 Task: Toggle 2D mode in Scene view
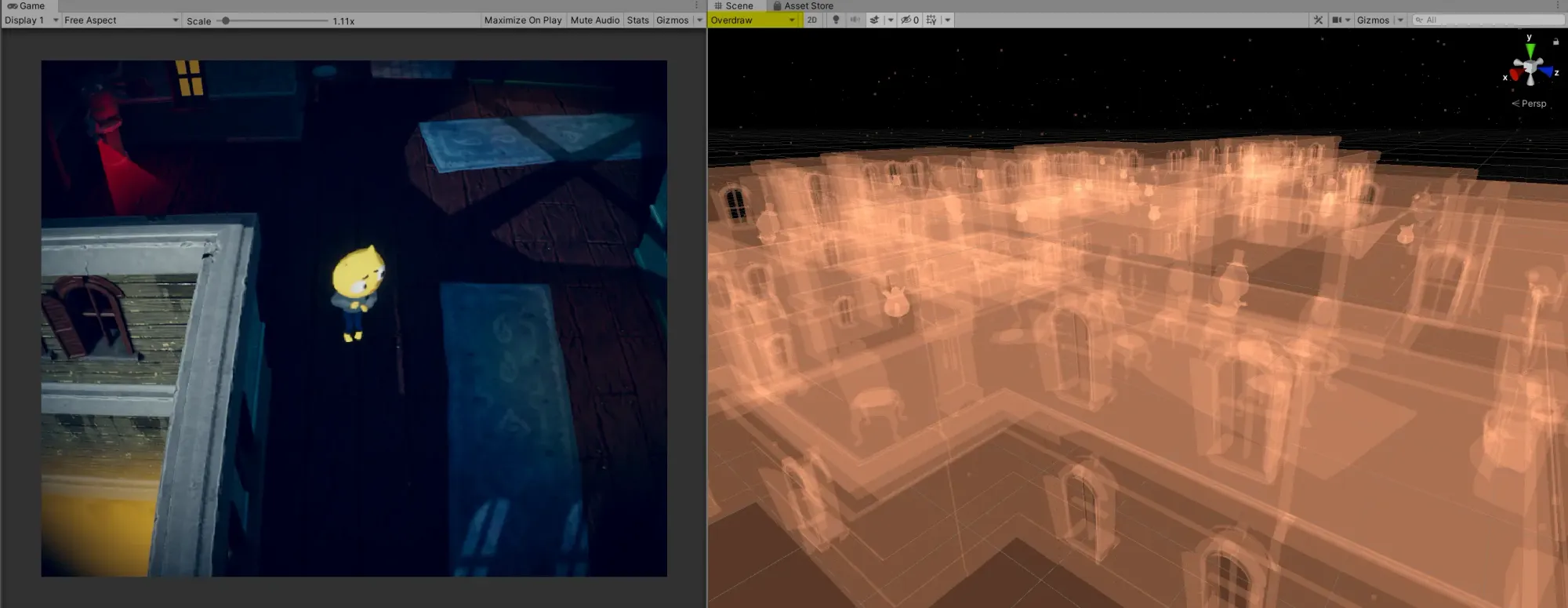(811, 20)
